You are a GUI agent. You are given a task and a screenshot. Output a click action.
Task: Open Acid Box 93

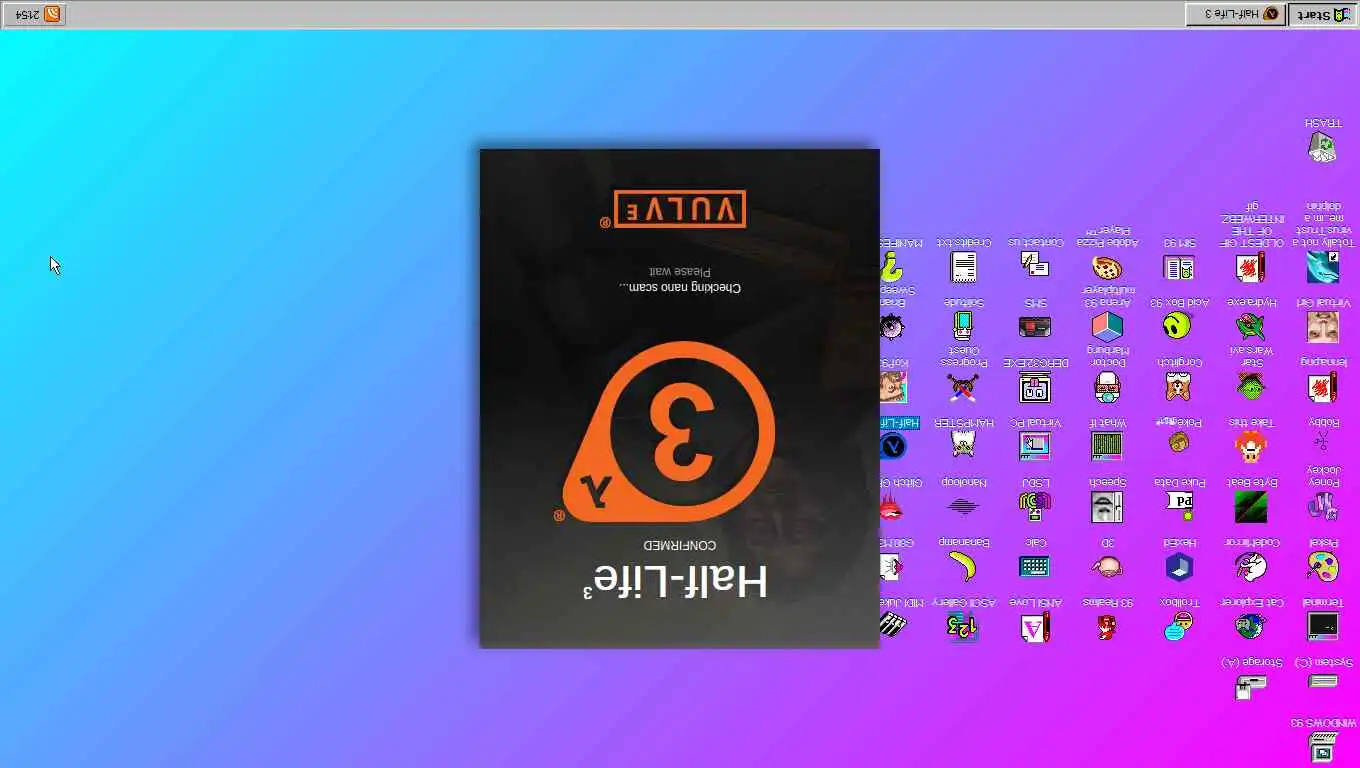pos(1179,326)
